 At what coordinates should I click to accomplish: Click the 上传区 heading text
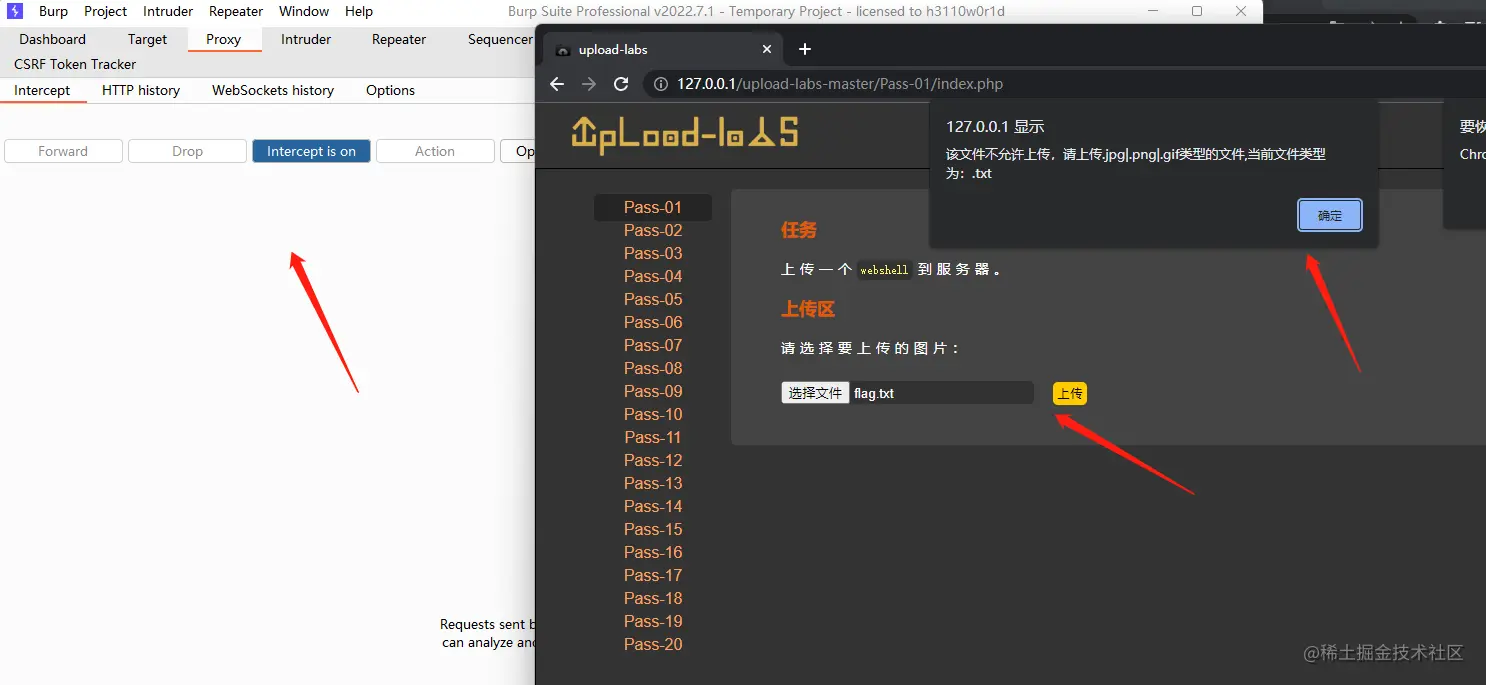click(x=808, y=309)
